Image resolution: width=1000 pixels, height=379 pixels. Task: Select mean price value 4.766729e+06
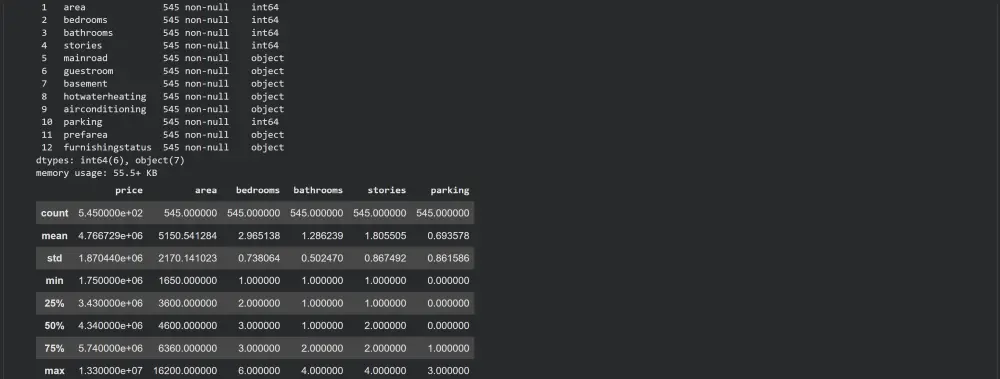coord(110,235)
